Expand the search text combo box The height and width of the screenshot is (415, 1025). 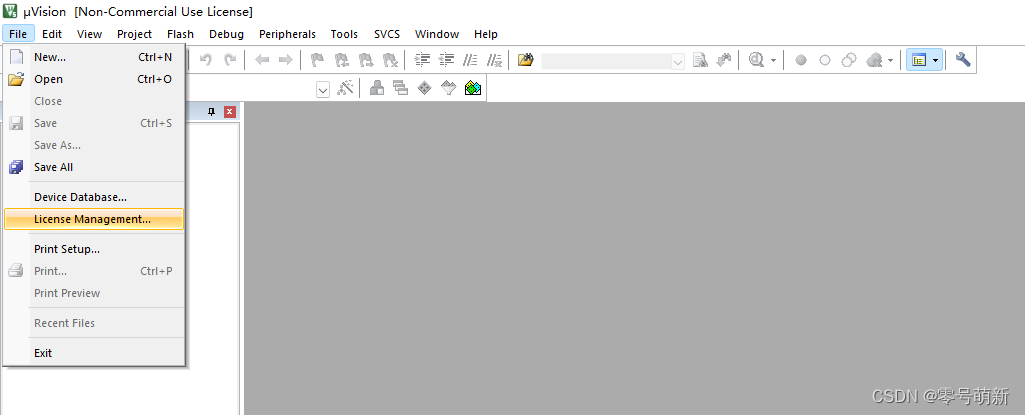[679, 61]
